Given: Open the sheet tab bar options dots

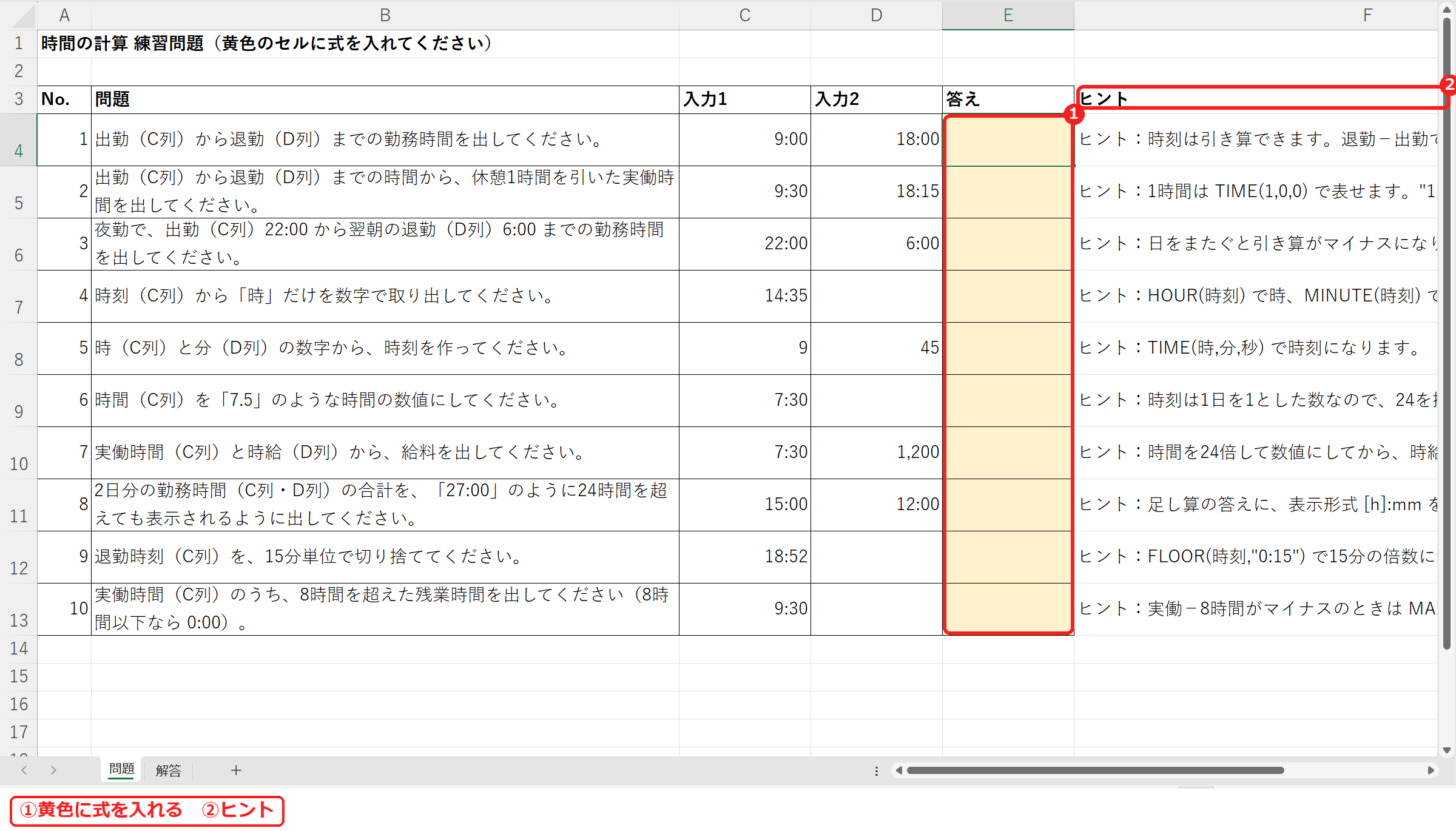Looking at the screenshot, I should click(x=876, y=771).
